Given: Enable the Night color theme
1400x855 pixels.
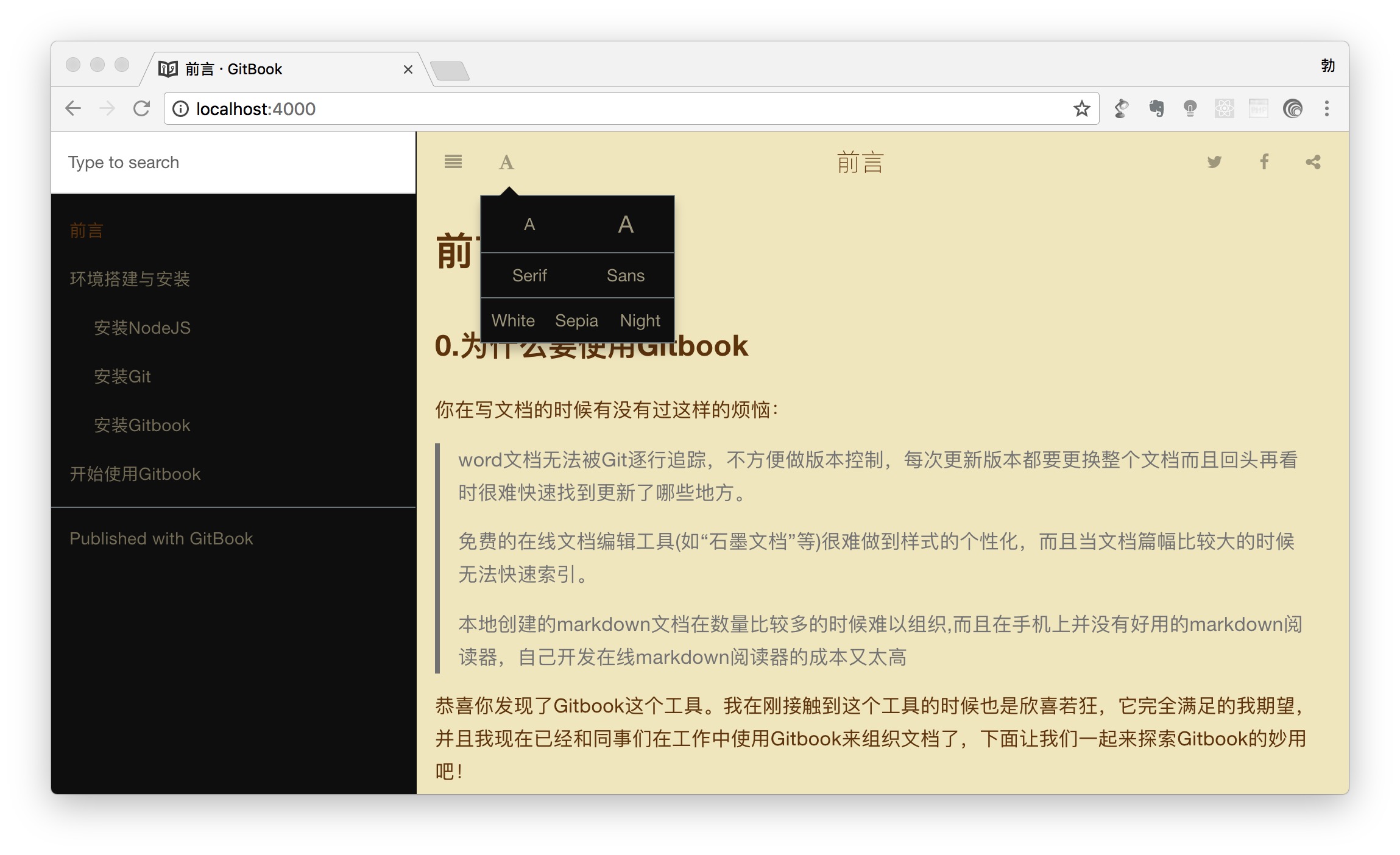Looking at the screenshot, I should [x=640, y=321].
